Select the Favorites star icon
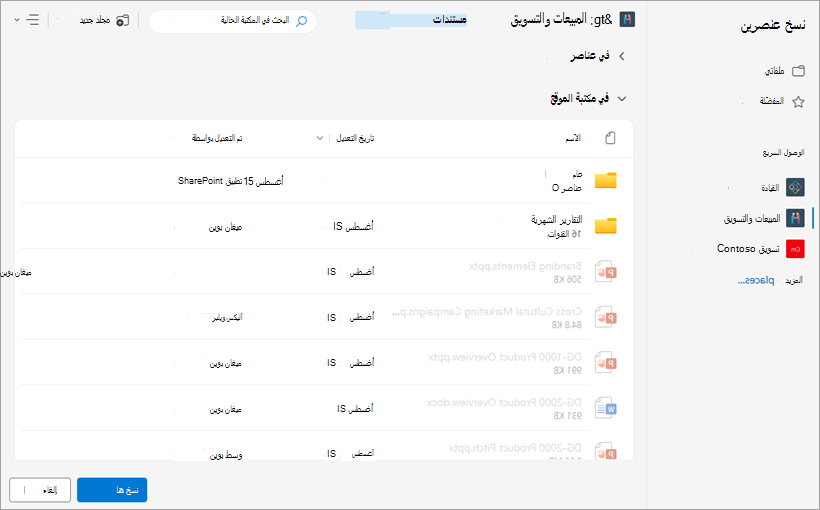This screenshot has height=510, width=820. pyautogui.click(x=798, y=101)
